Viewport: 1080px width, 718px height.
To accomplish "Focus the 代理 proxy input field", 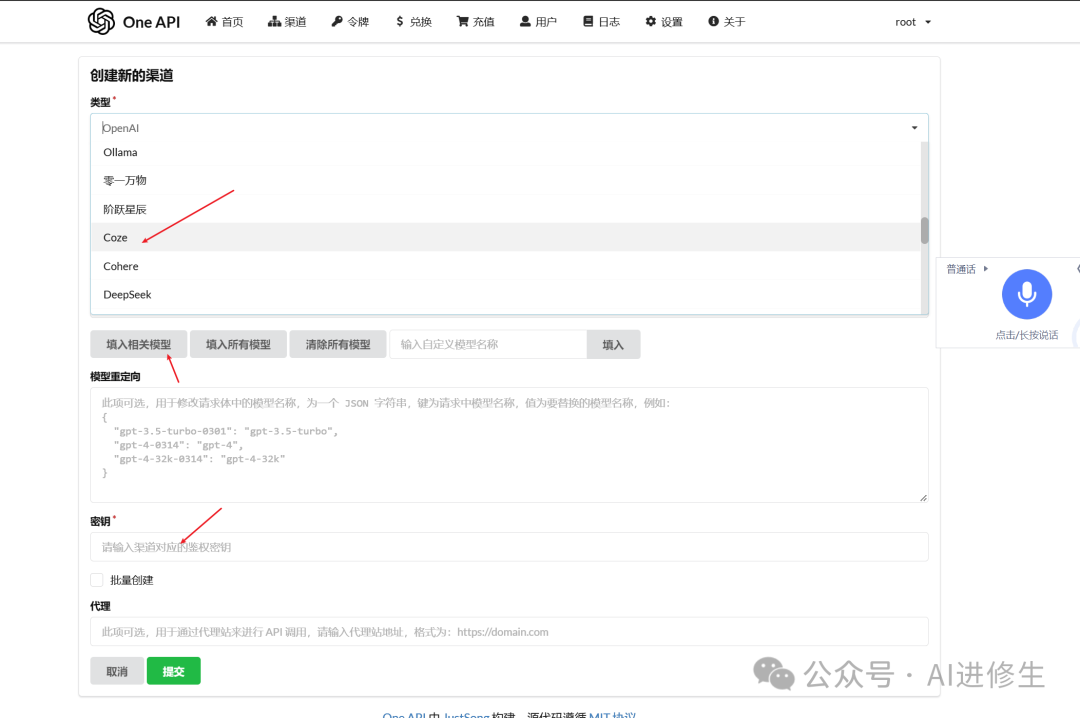I will pyautogui.click(x=509, y=632).
